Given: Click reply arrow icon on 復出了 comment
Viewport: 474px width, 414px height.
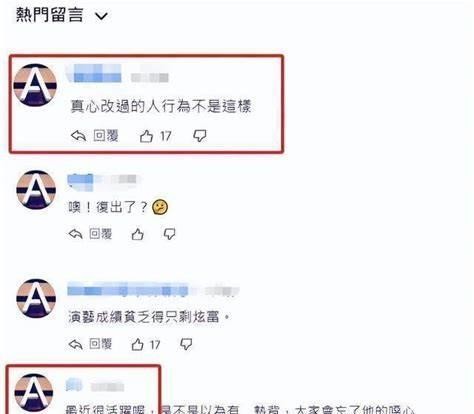Looking at the screenshot, I should 76,234.
